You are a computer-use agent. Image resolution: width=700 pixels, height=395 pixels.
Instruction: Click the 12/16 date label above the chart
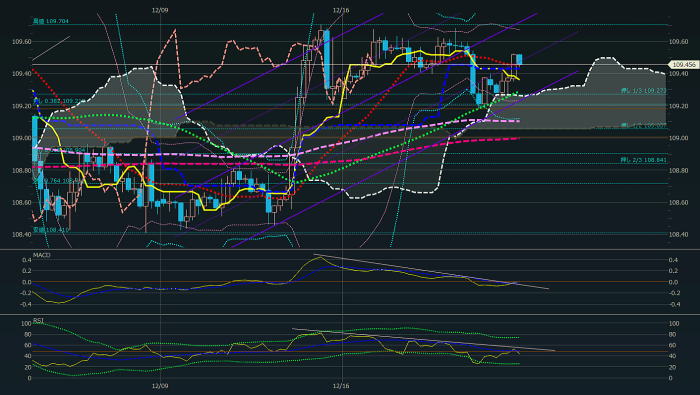[x=341, y=10]
